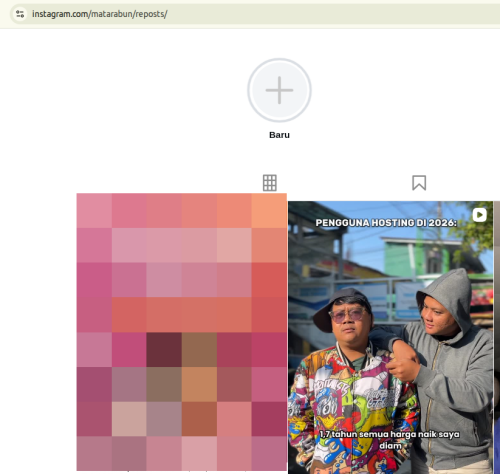Image resolution: width=500 pixels, height=474 pixels.
Task: Click the "Baru" highlight label
Action: click(279, 135)
